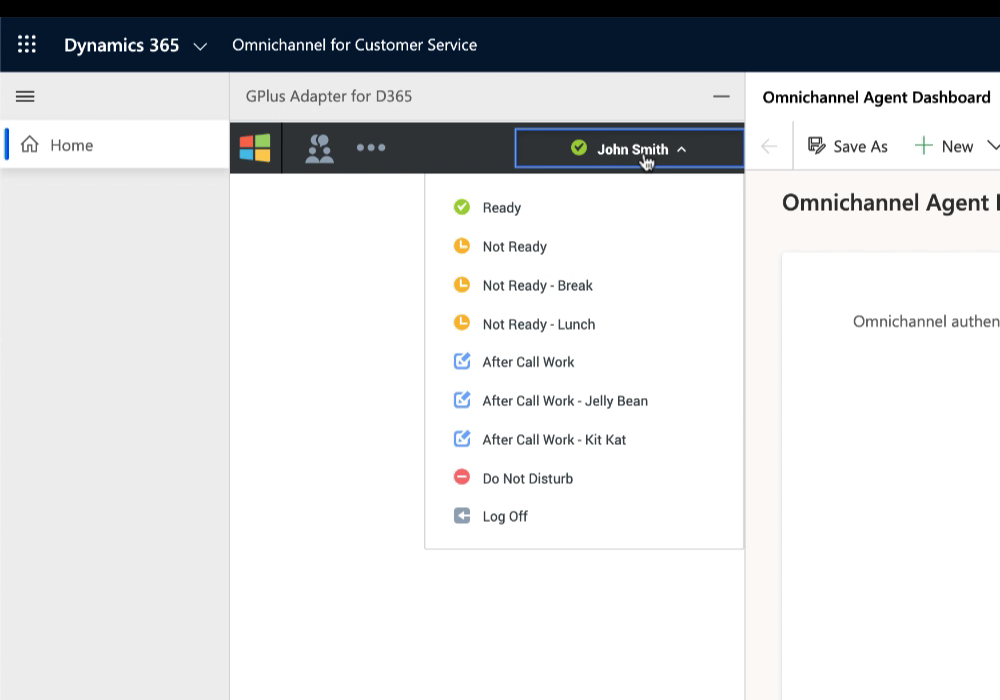Expand the Dynamics 365 app switcher chevron
1000x700 pixels.
pos(200,46)
